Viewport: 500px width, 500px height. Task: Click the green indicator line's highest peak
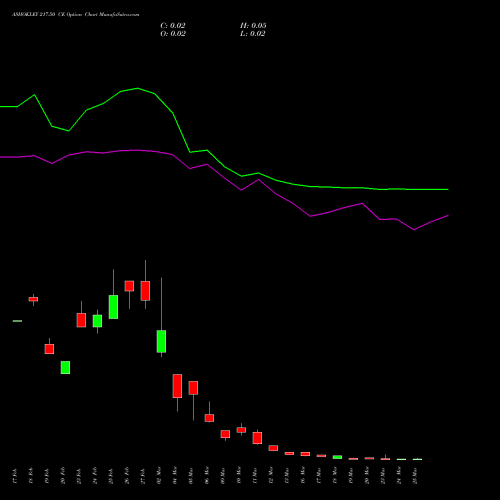click(138, 88)
